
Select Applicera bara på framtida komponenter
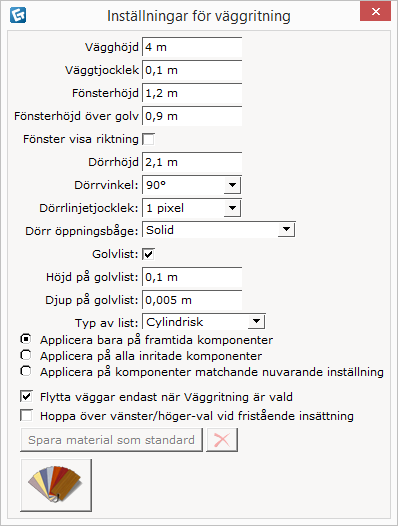[x=26, y=339]
